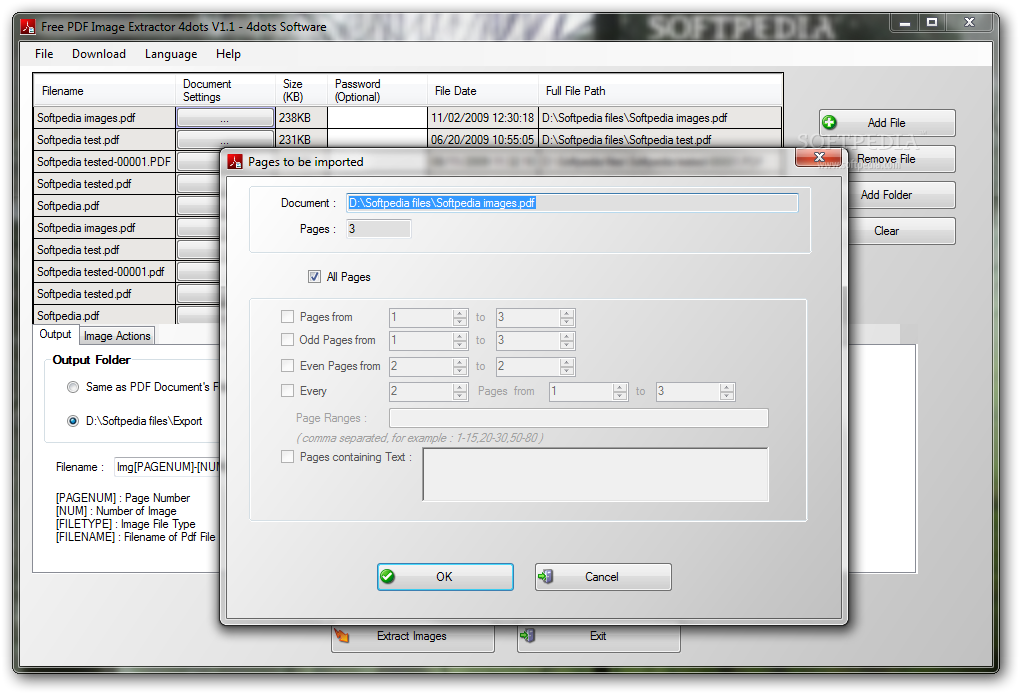The width and height of the screenshot is (1020, 694).
Task: Click the Document Settings column header
Action: [x=226, y=90]
